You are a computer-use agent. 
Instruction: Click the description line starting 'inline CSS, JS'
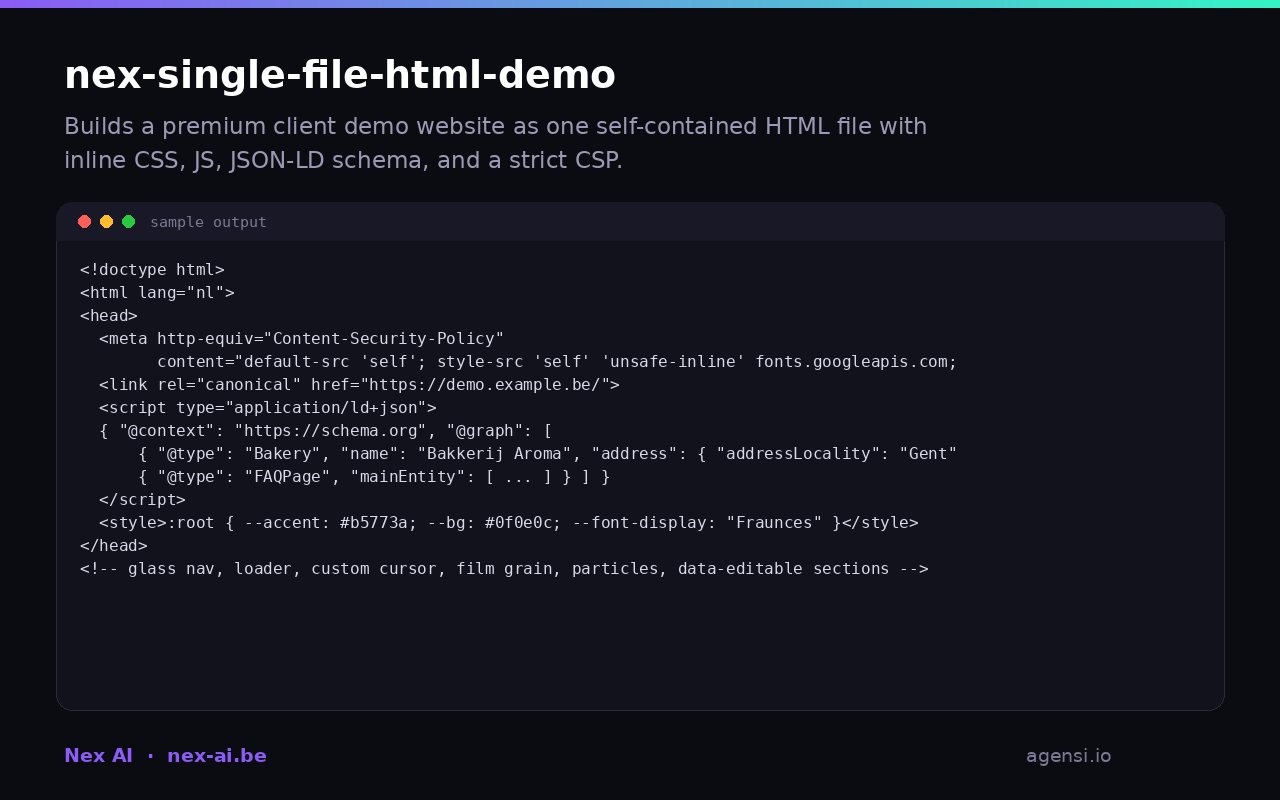coord(343,161)
